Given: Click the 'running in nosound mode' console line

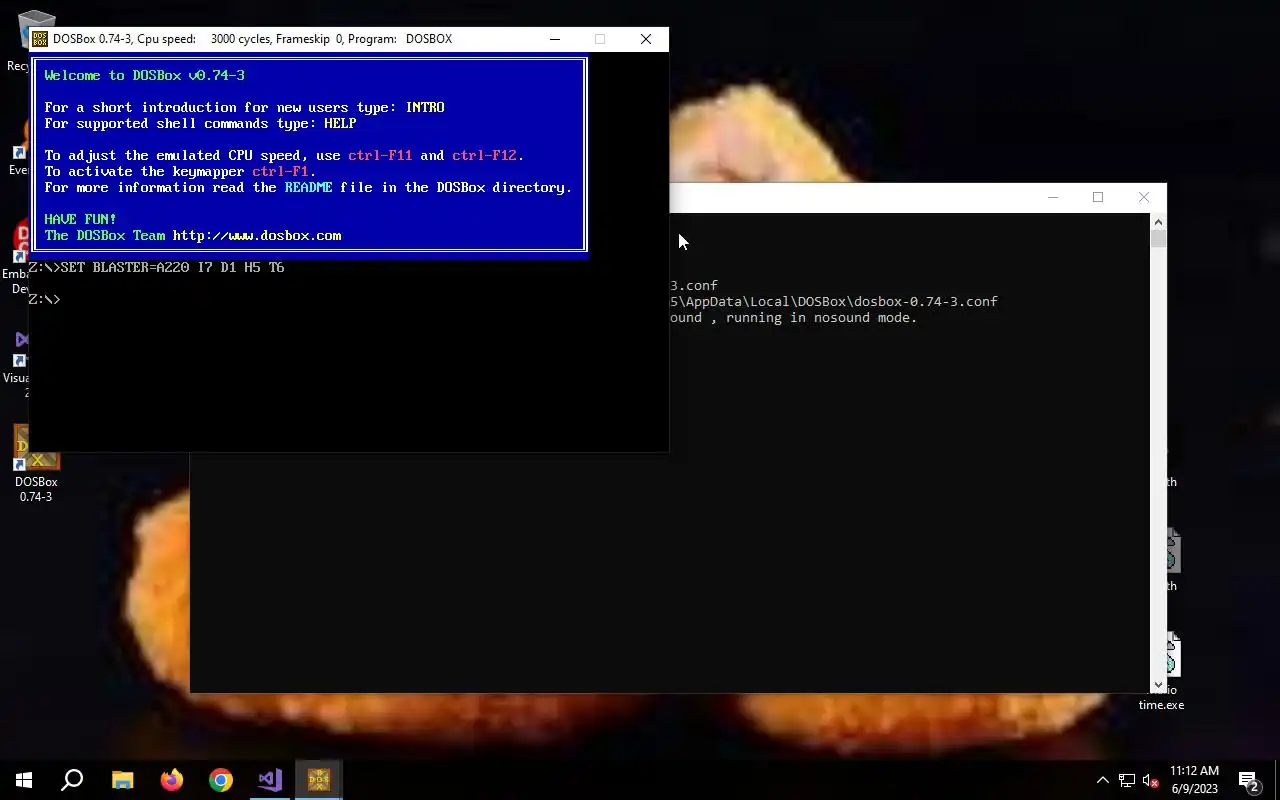Looking at the screenshot, I should tap(794, 318).
